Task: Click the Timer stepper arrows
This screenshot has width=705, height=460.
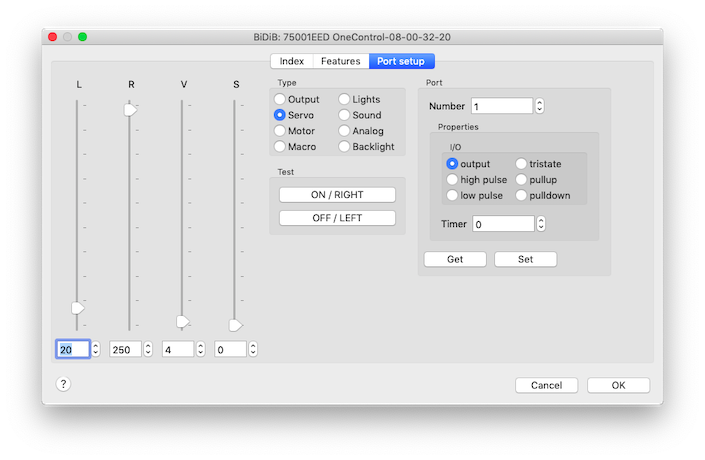Action: point(541,224)
